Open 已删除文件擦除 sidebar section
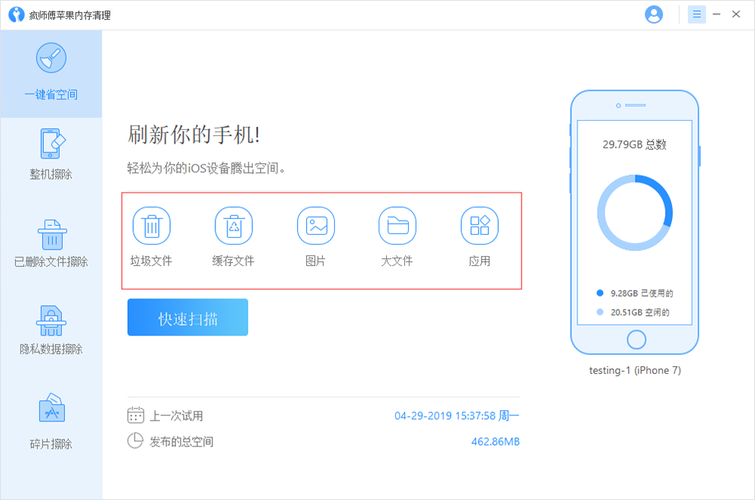 pos(51,243)
